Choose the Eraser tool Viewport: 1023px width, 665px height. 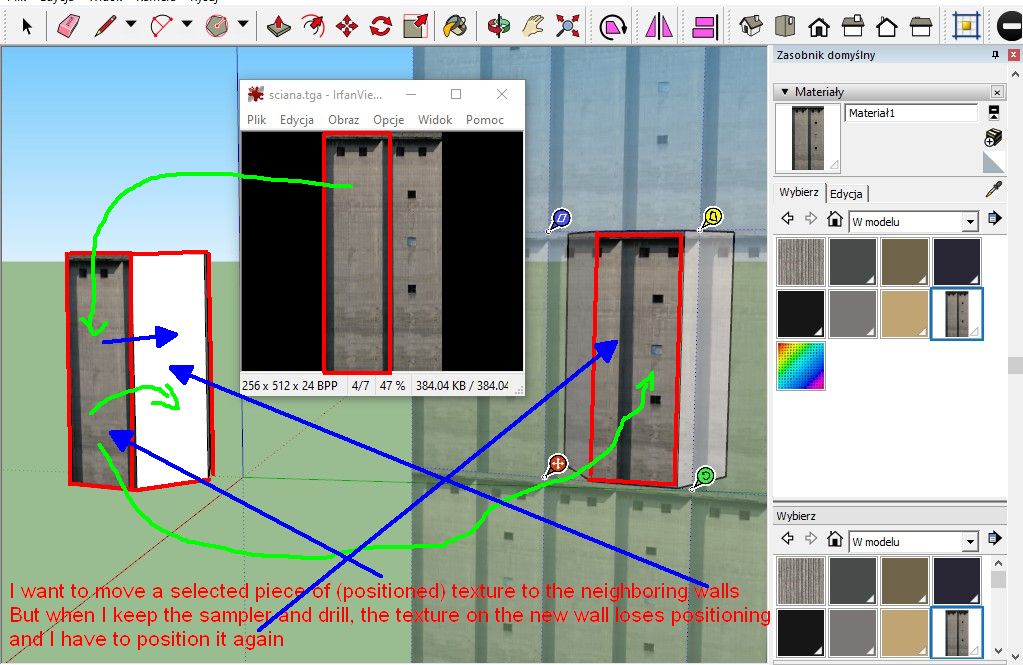click(x=69, y=26)
